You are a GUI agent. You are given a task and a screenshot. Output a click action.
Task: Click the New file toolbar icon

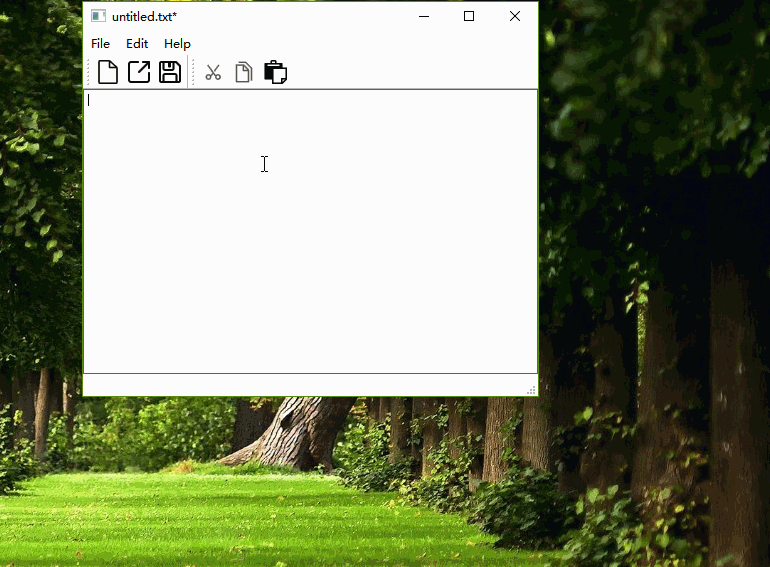point(108,72)
